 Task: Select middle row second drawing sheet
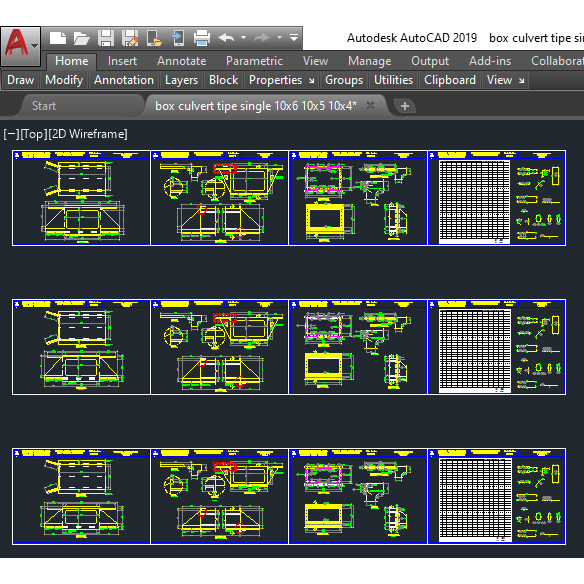[220, 347]
